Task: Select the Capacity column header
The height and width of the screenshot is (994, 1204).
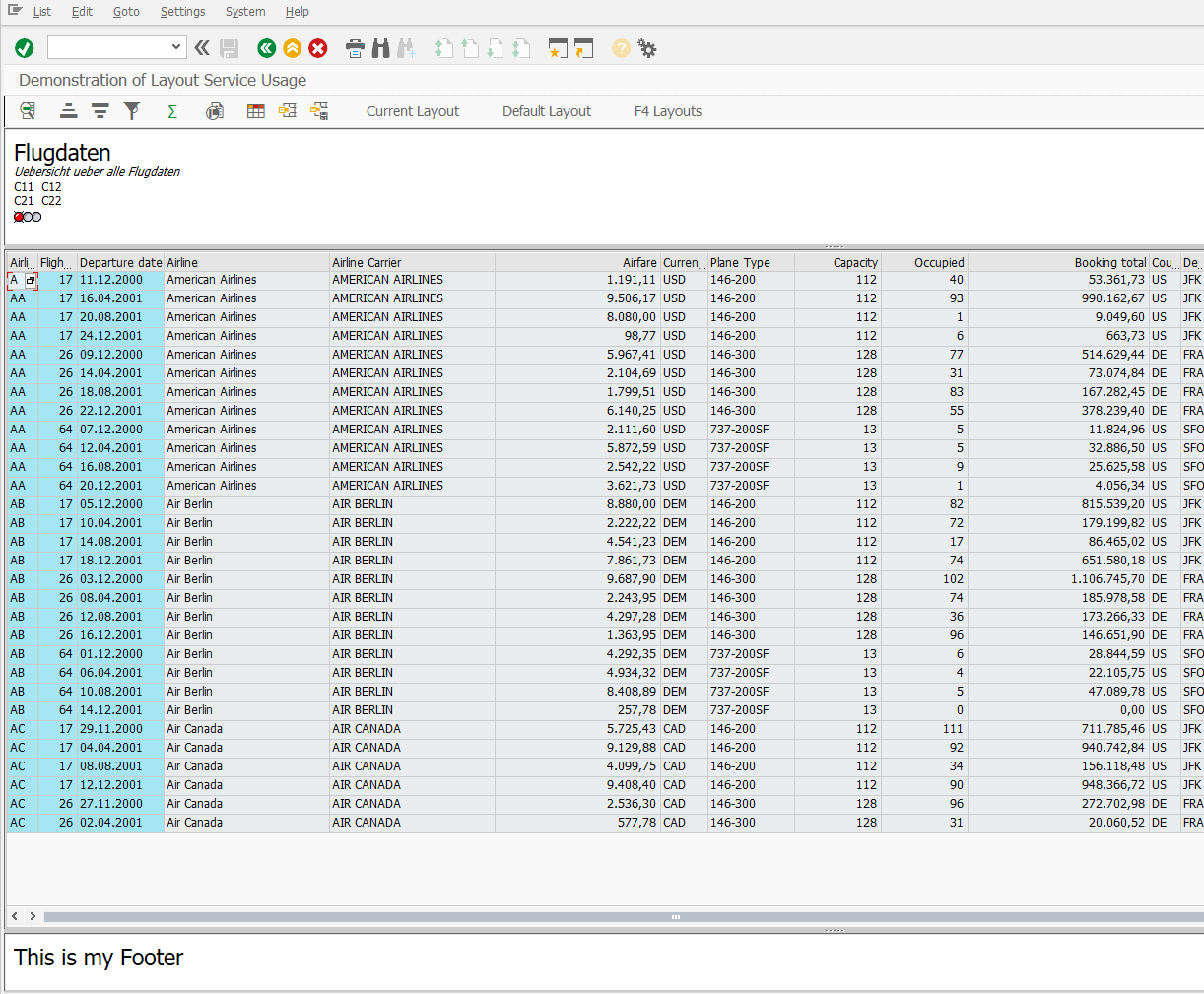Action: [x=837, y=263]
